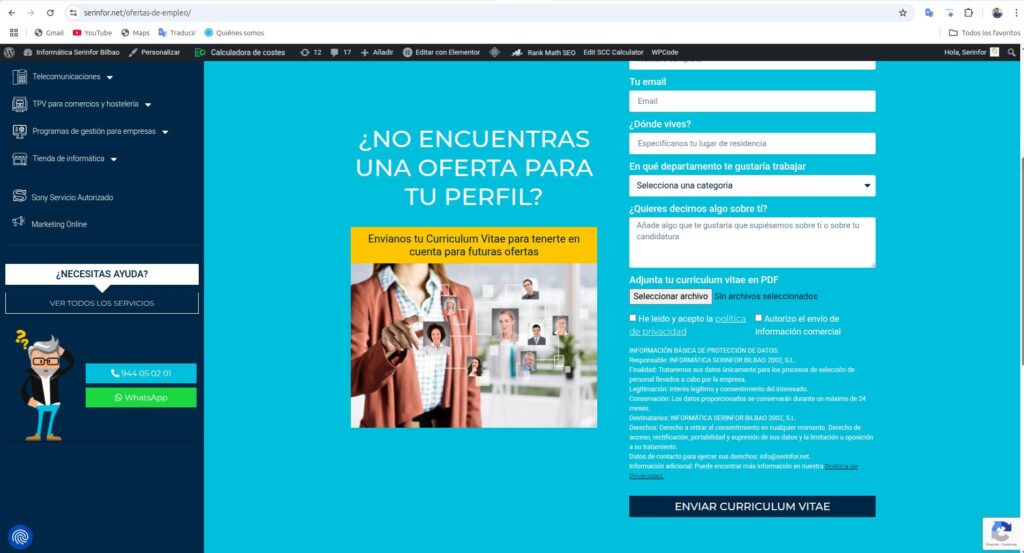The width and height of the screenshot is (1024, 553).
Task: Reload the page using the refresh icon
Action: click(50, 12)
